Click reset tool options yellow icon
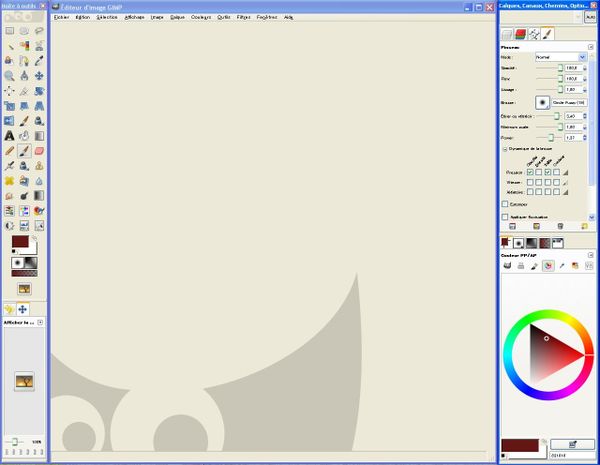Image resolution: width=600 pixels, height=465 pixels. pos(584,227)
